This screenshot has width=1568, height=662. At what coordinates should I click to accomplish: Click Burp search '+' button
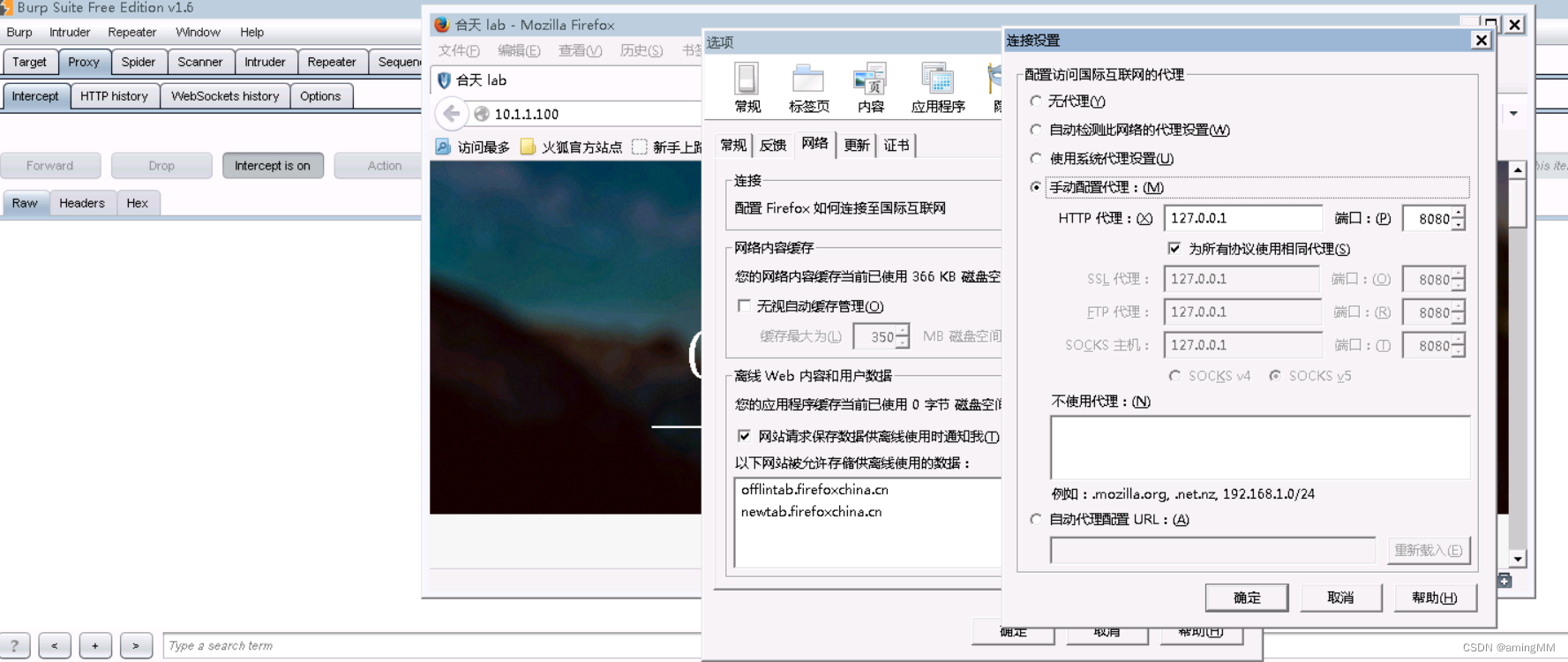(x=95, y=645)
